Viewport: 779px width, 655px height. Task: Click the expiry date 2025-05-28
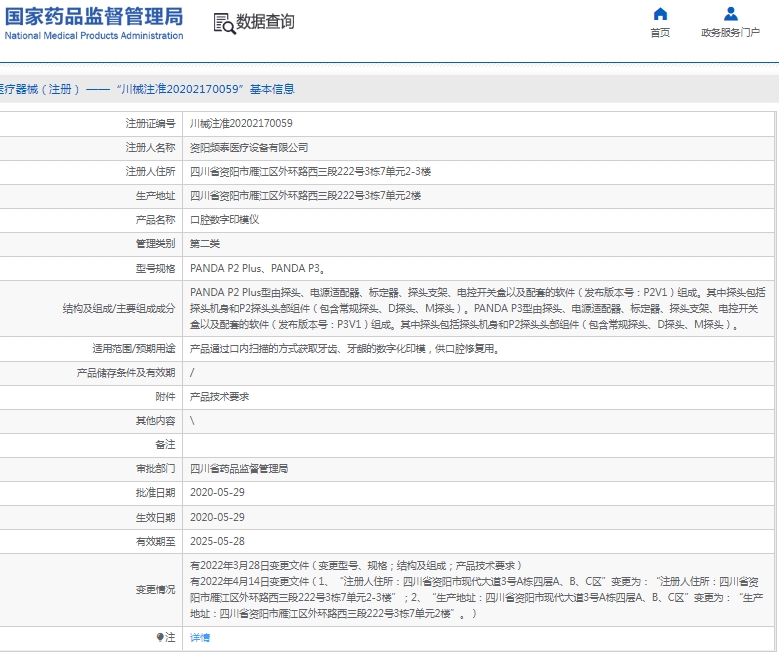click(217, 541)
